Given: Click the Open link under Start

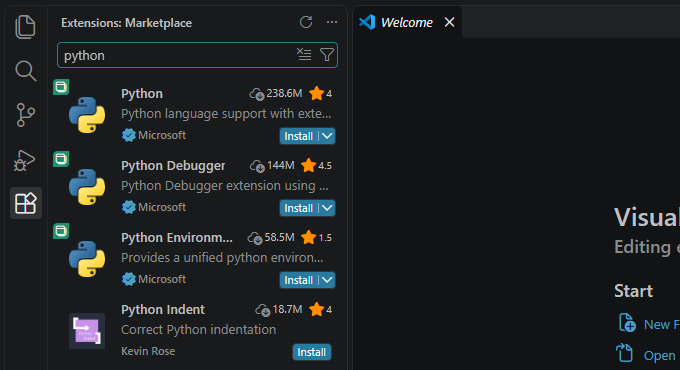Looking at the screenshot, I should (x=660, y=356).
